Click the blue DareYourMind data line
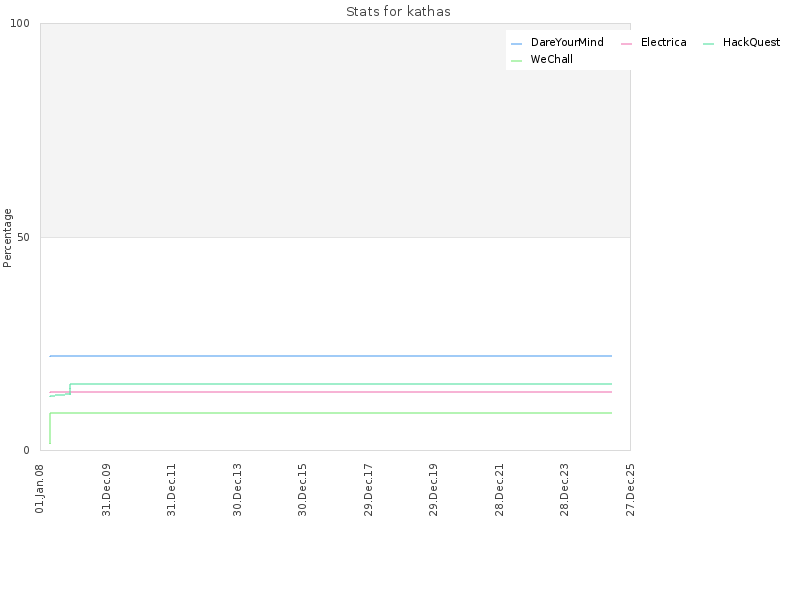 click(331, 356)
